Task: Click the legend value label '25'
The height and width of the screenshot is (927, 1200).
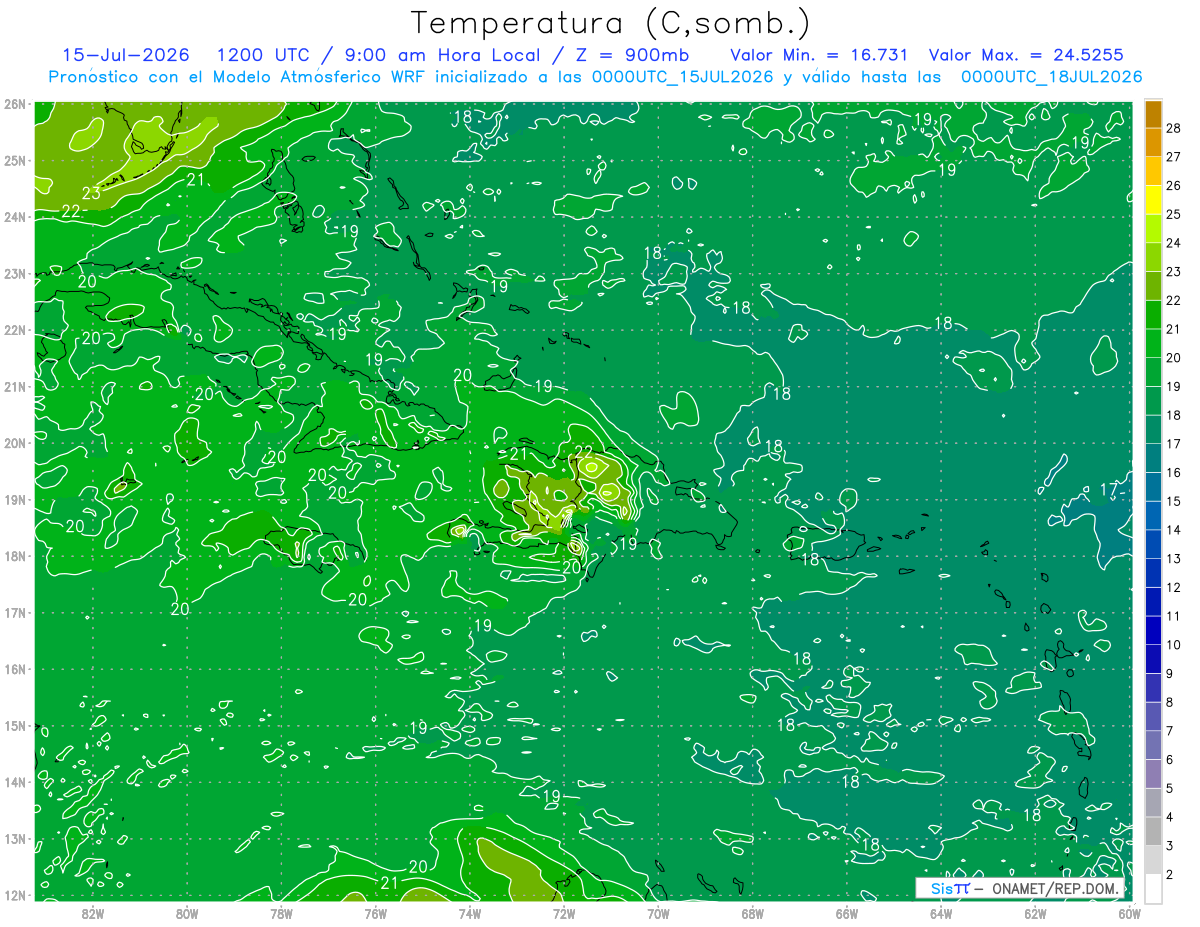Action: [x=1173, y=214]
